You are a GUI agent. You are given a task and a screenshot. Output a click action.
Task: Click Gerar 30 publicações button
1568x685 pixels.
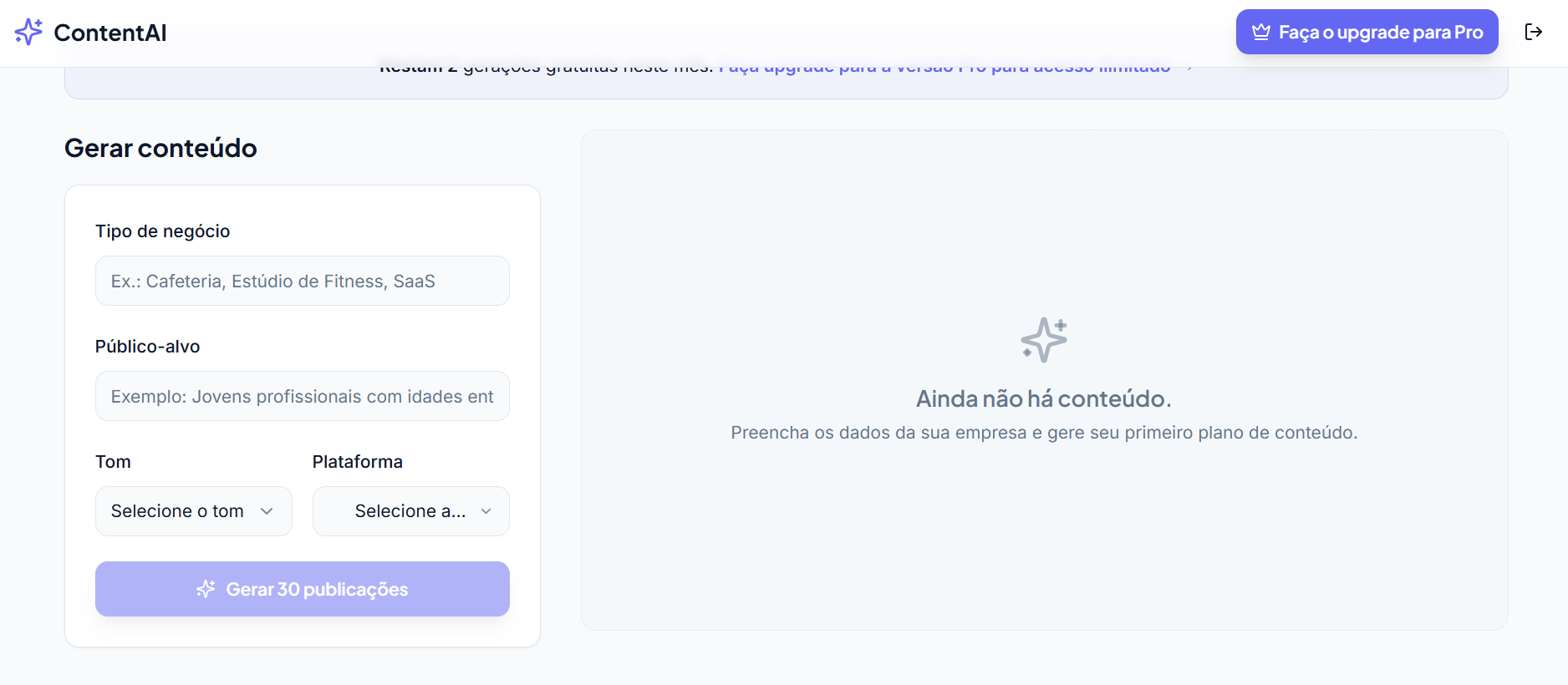(x=303, y=589)
